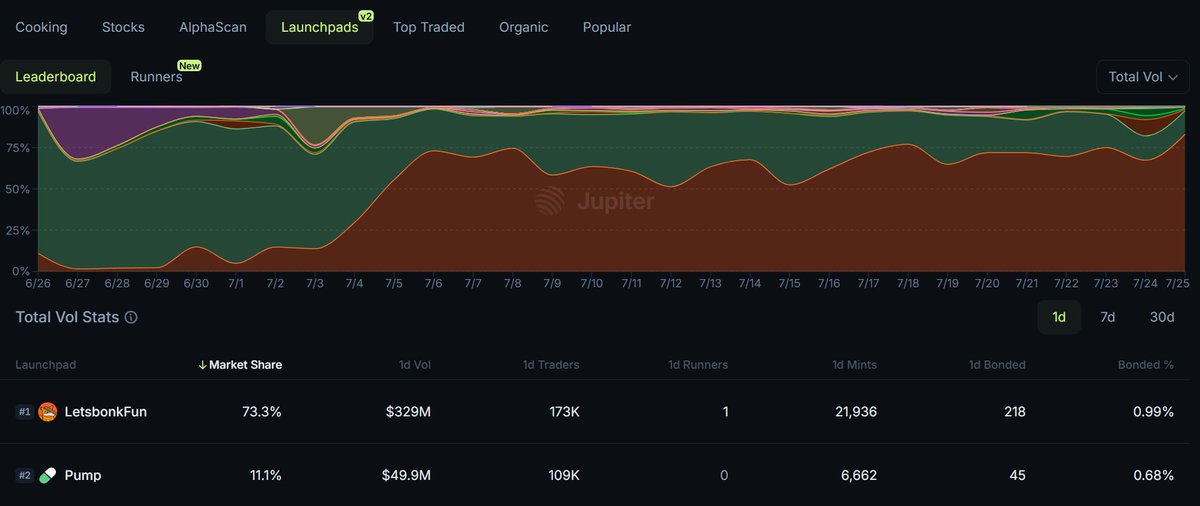Switch to the Runners sub-tab
This screenshot has width=1200, height=506.
[x=156, y=76]
